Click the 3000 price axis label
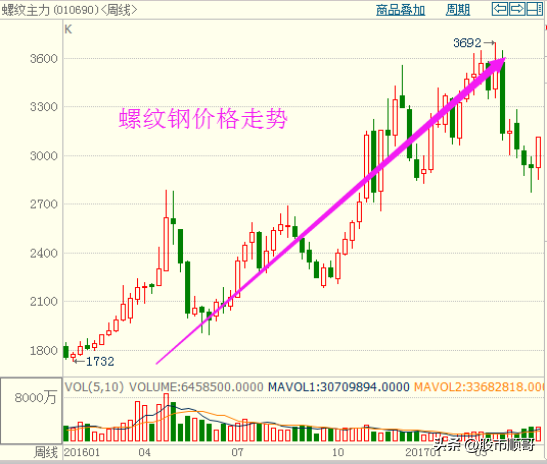Image resolution: width=547 pixels, height=464 pixels. [x=44, y=156]
